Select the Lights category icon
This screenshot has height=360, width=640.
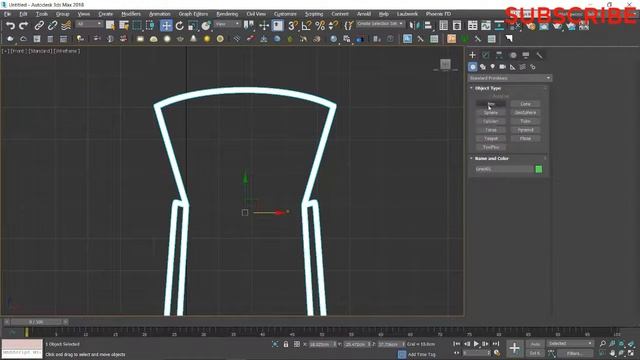coord(493,67)
